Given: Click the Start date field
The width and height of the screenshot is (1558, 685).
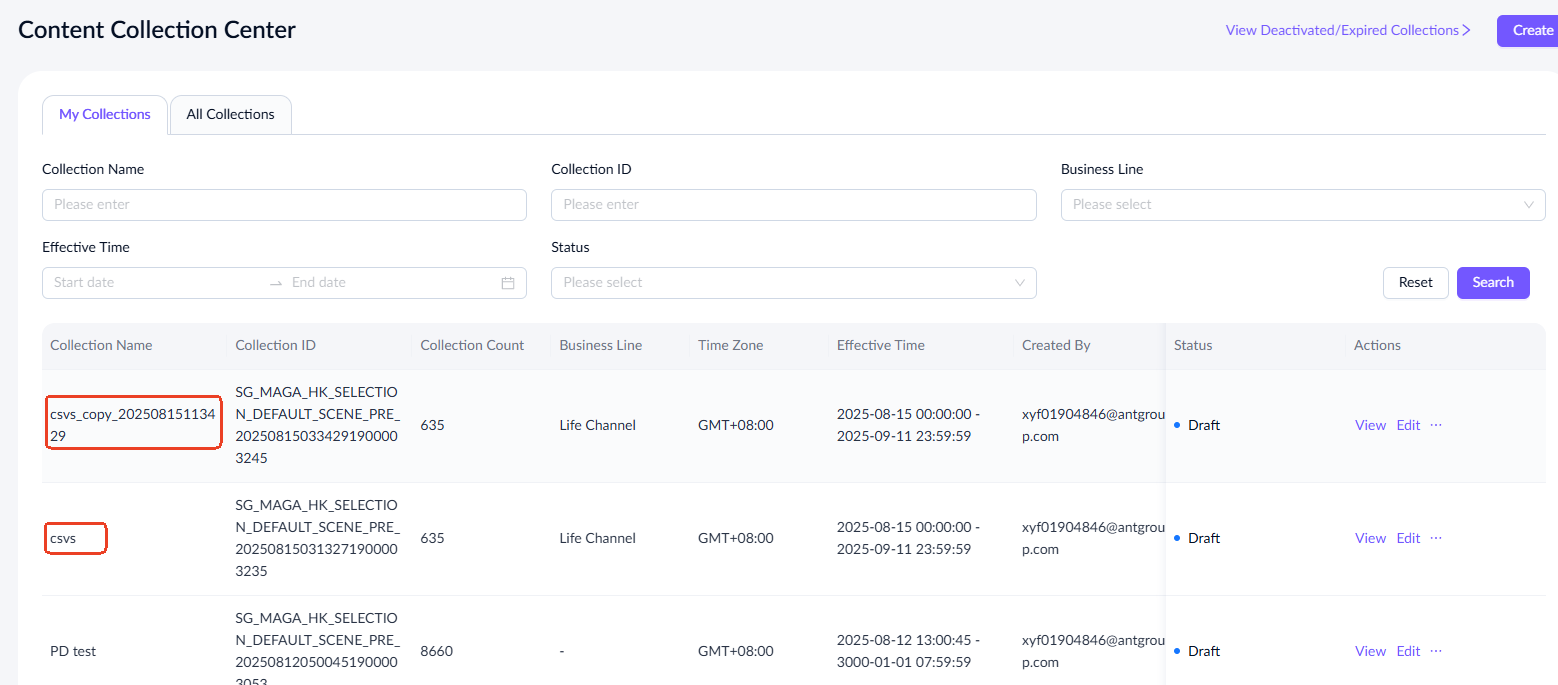Looking at the screenshot, I should pyautogui.click(x=150, y=283).
